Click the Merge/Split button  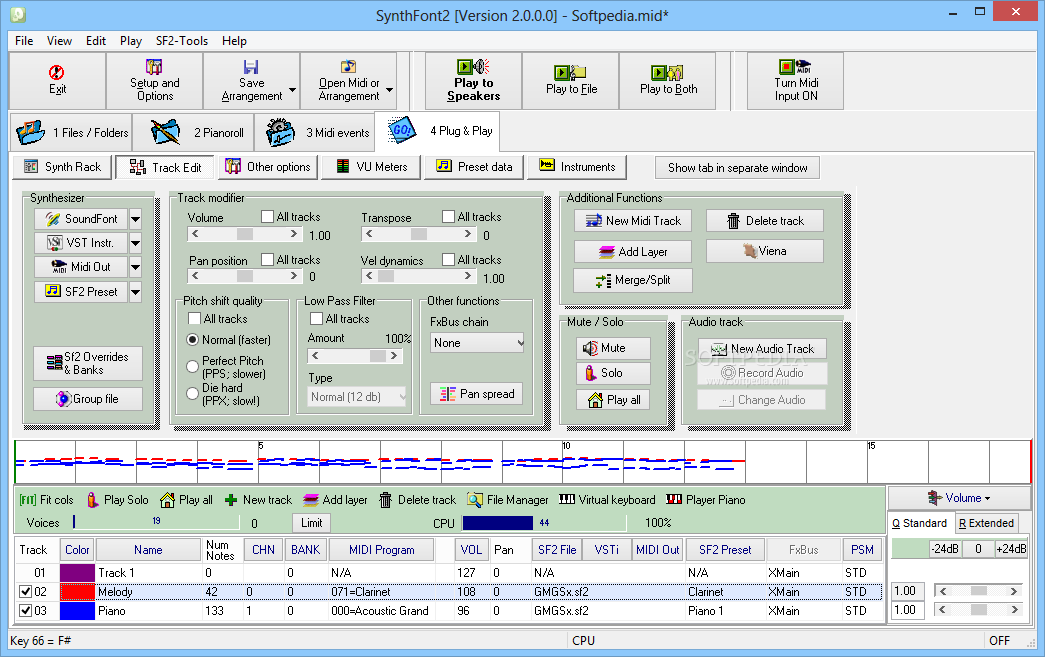click(633, 281)
